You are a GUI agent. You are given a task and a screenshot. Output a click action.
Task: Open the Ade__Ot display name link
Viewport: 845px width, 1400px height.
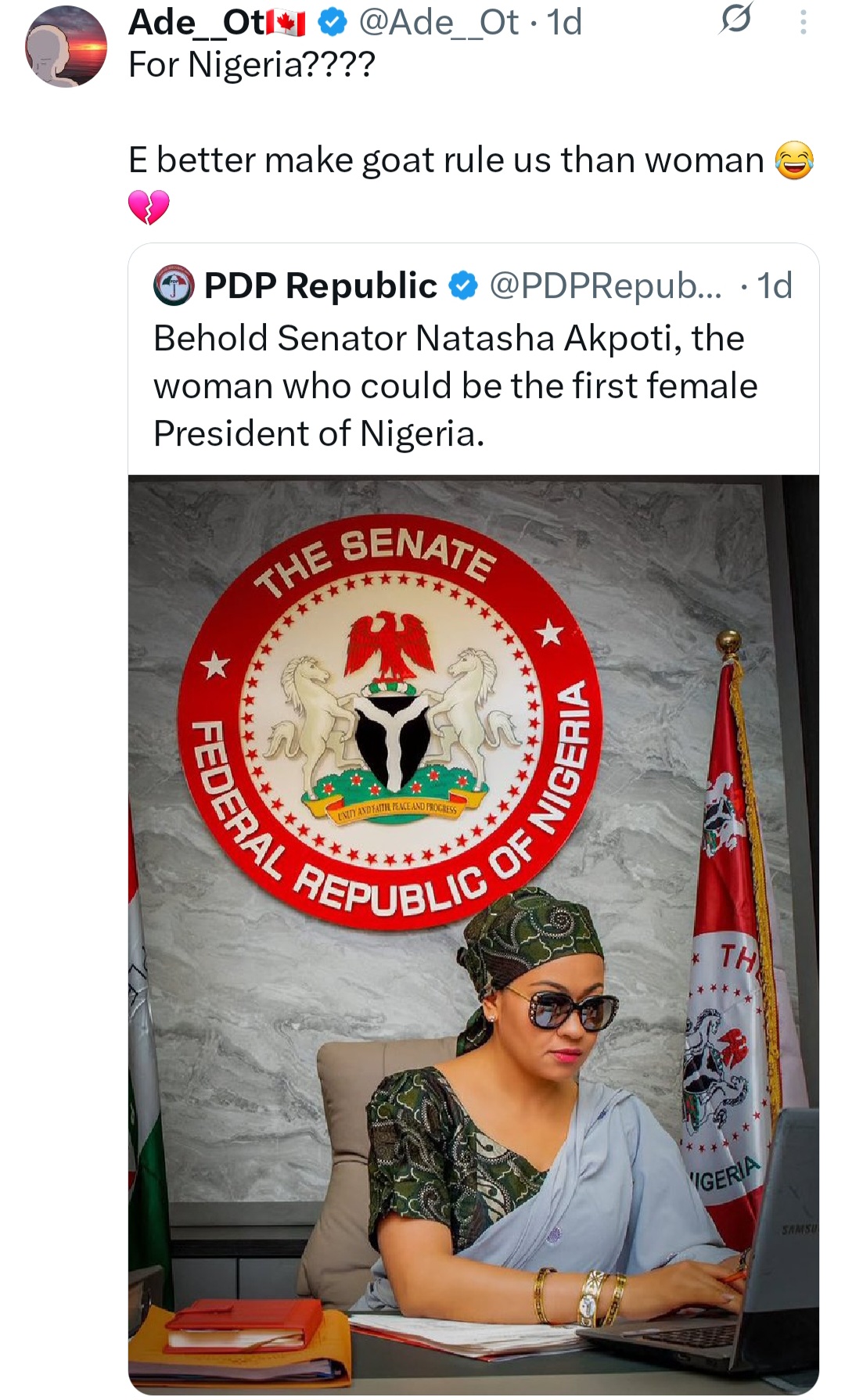[196, 23]
